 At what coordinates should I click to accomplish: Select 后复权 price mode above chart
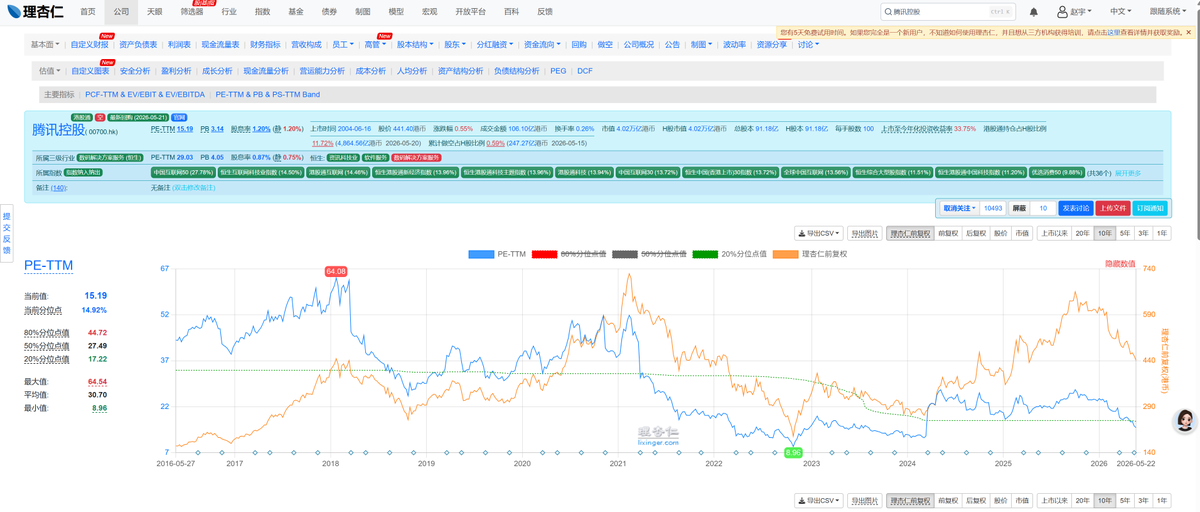[976, 233]
